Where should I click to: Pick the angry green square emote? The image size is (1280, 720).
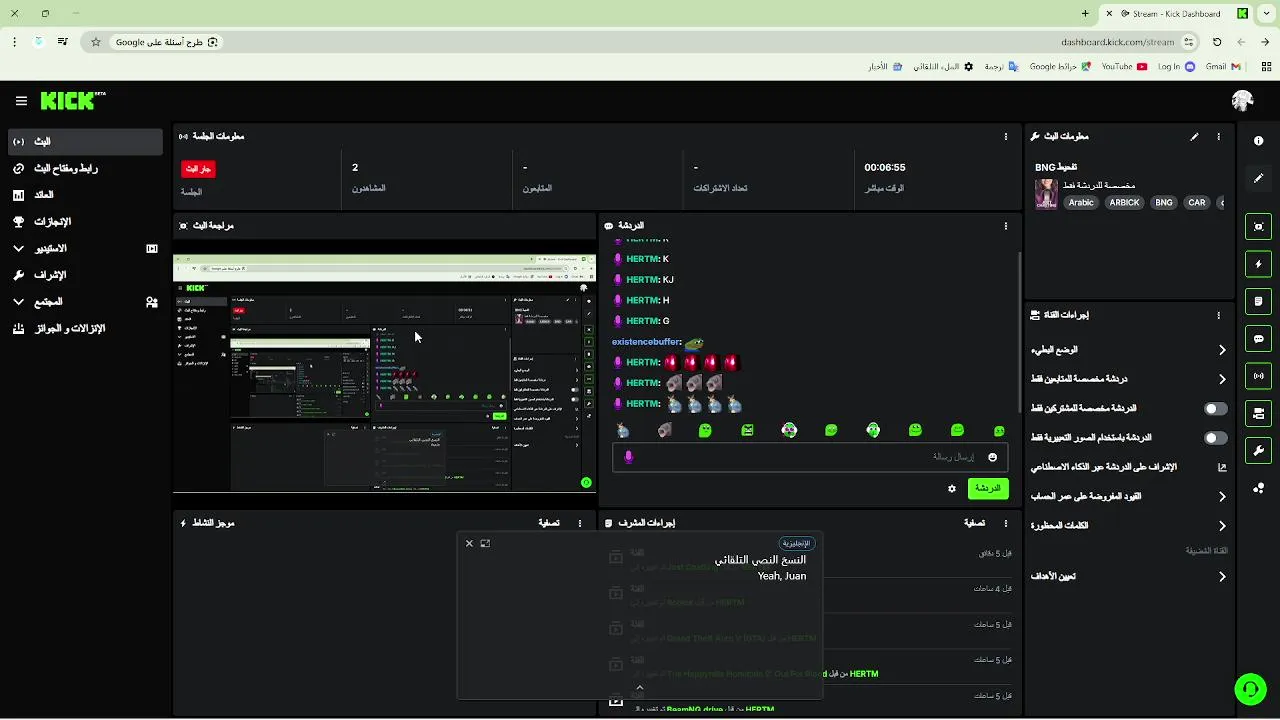tap(747, 430)
